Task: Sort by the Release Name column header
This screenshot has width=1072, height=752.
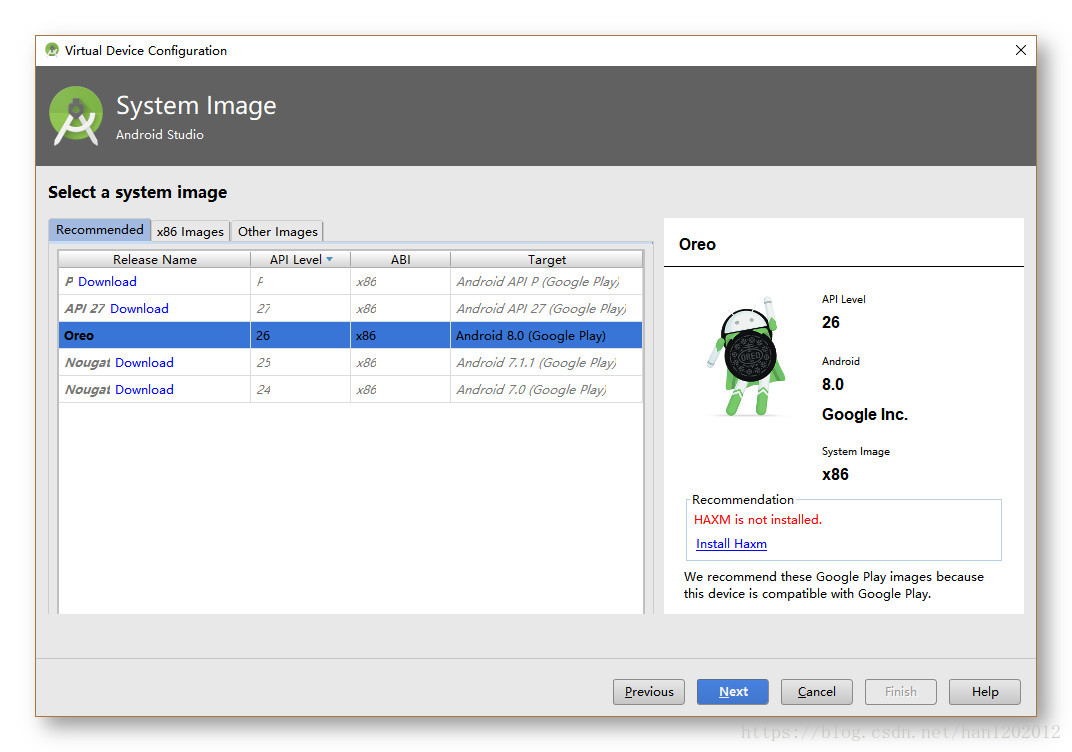Action: tap(155, 259)
